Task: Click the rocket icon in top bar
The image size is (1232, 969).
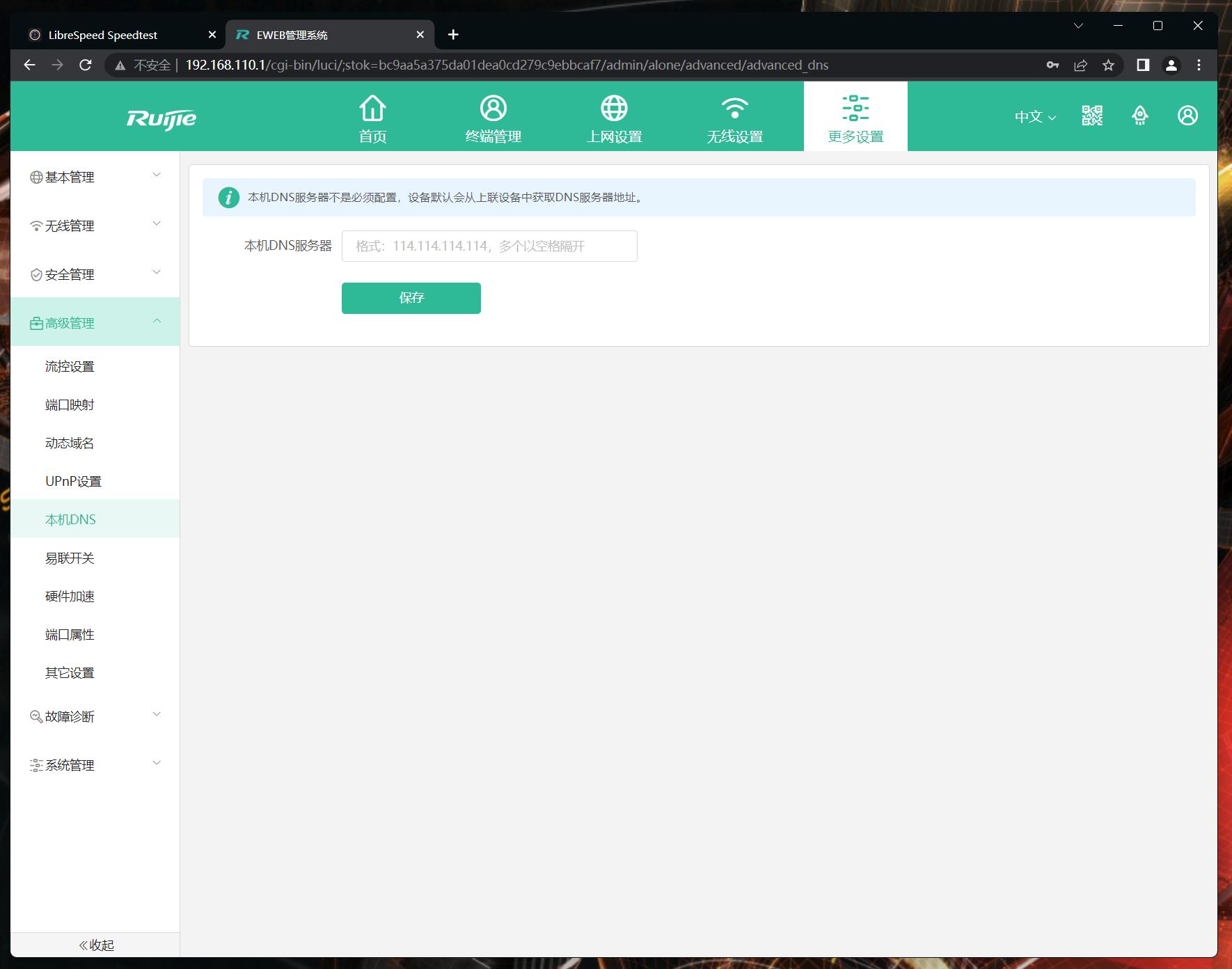Action: click(1139, 116)
